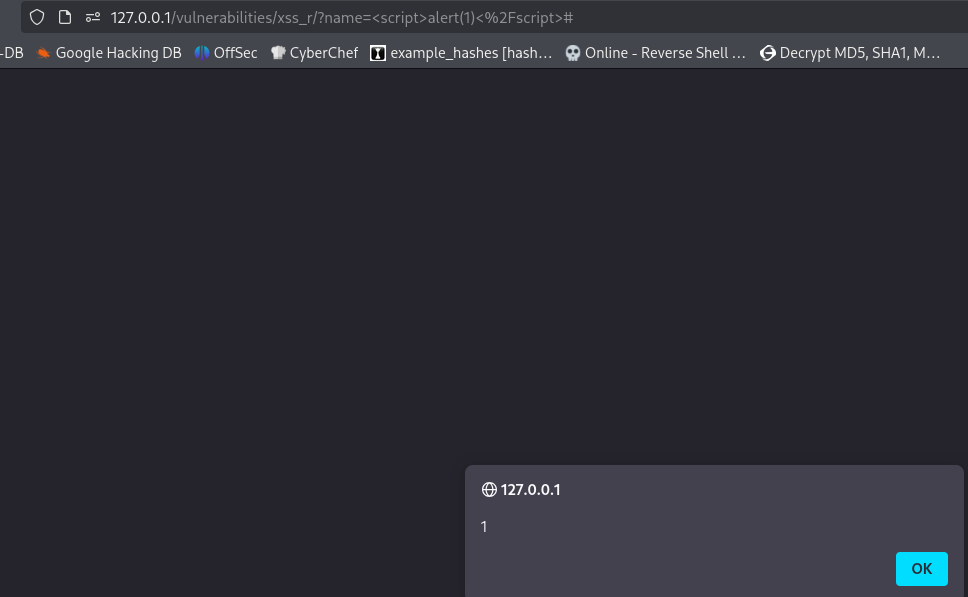Open the partially visible -DB bookmark

[x=11, y=53]
